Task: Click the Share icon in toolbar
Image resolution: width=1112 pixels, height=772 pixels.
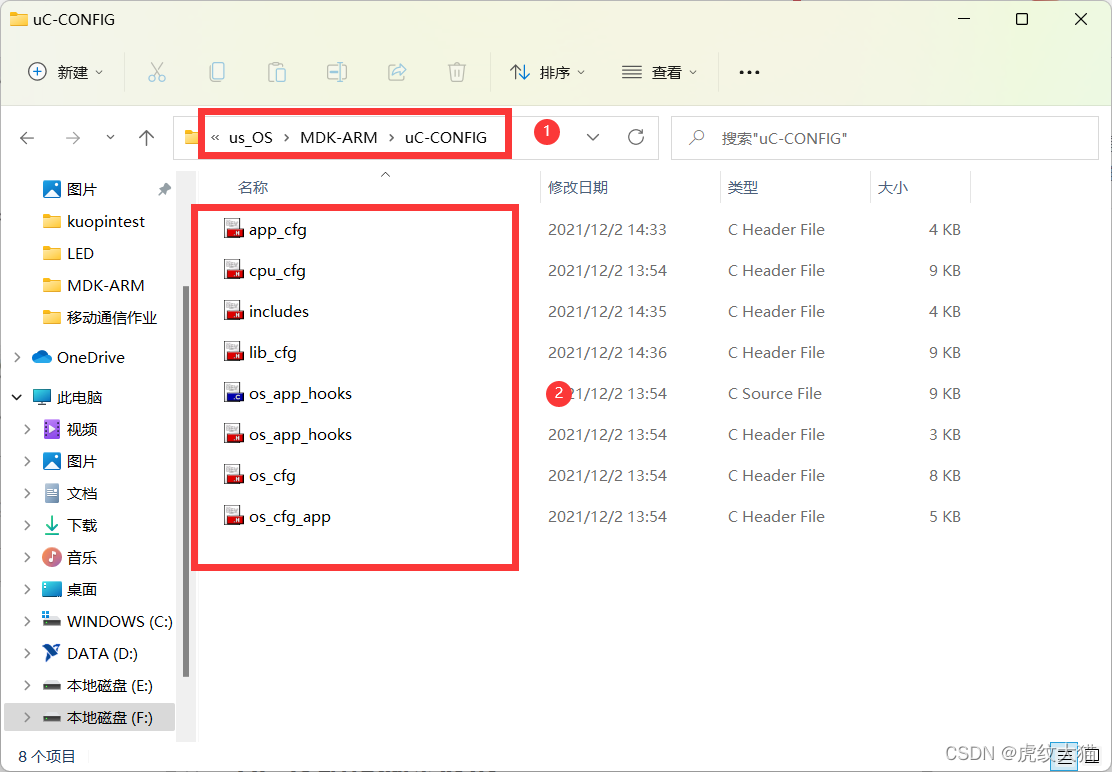Action: [397, 72]
